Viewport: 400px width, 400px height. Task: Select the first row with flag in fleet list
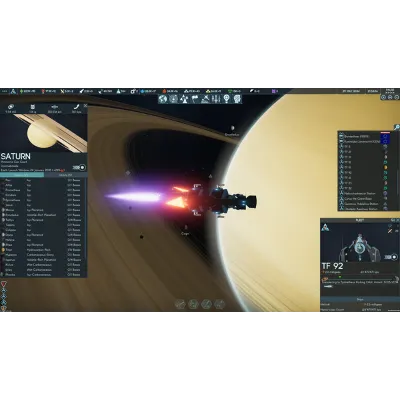pos(363,136)
